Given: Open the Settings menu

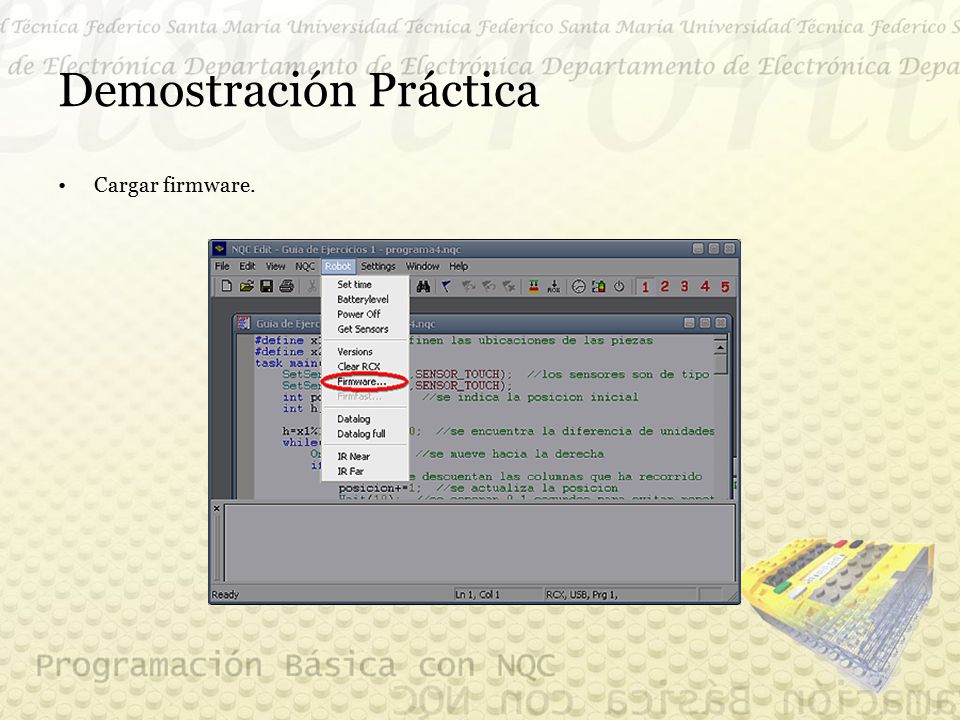Looking at the screenshot, I should 378,266.
